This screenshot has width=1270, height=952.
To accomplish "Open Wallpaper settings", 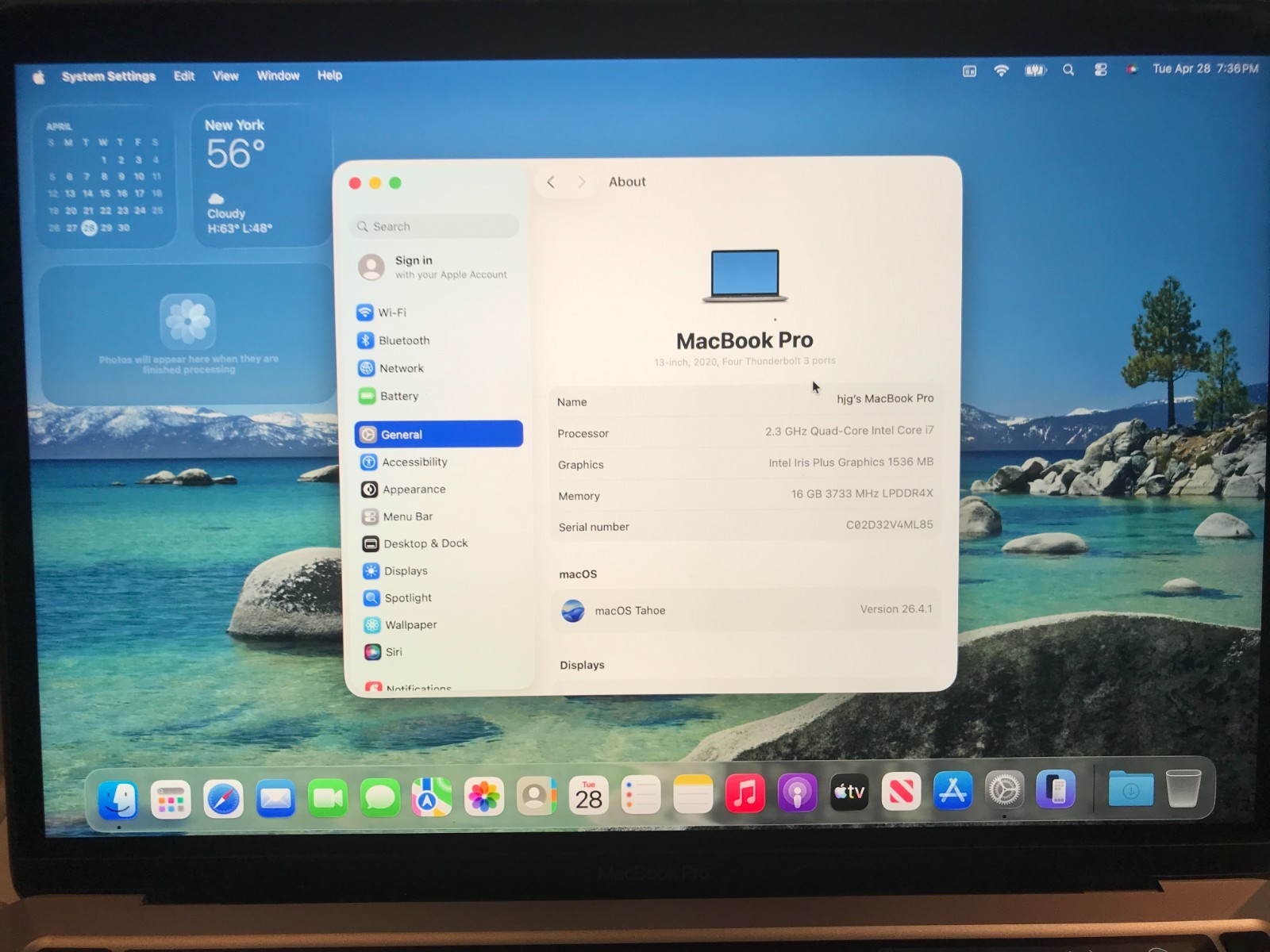I will (x=401, y=624).
